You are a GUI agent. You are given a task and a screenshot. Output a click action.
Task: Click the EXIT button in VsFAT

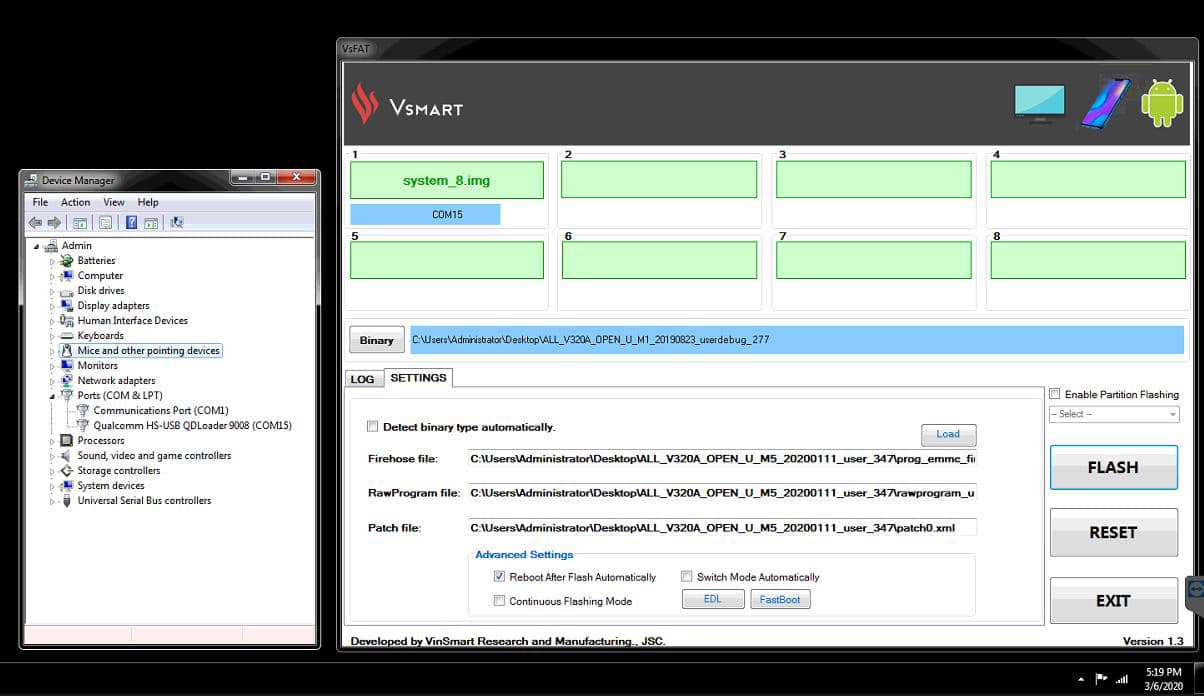pos(1113,601)
